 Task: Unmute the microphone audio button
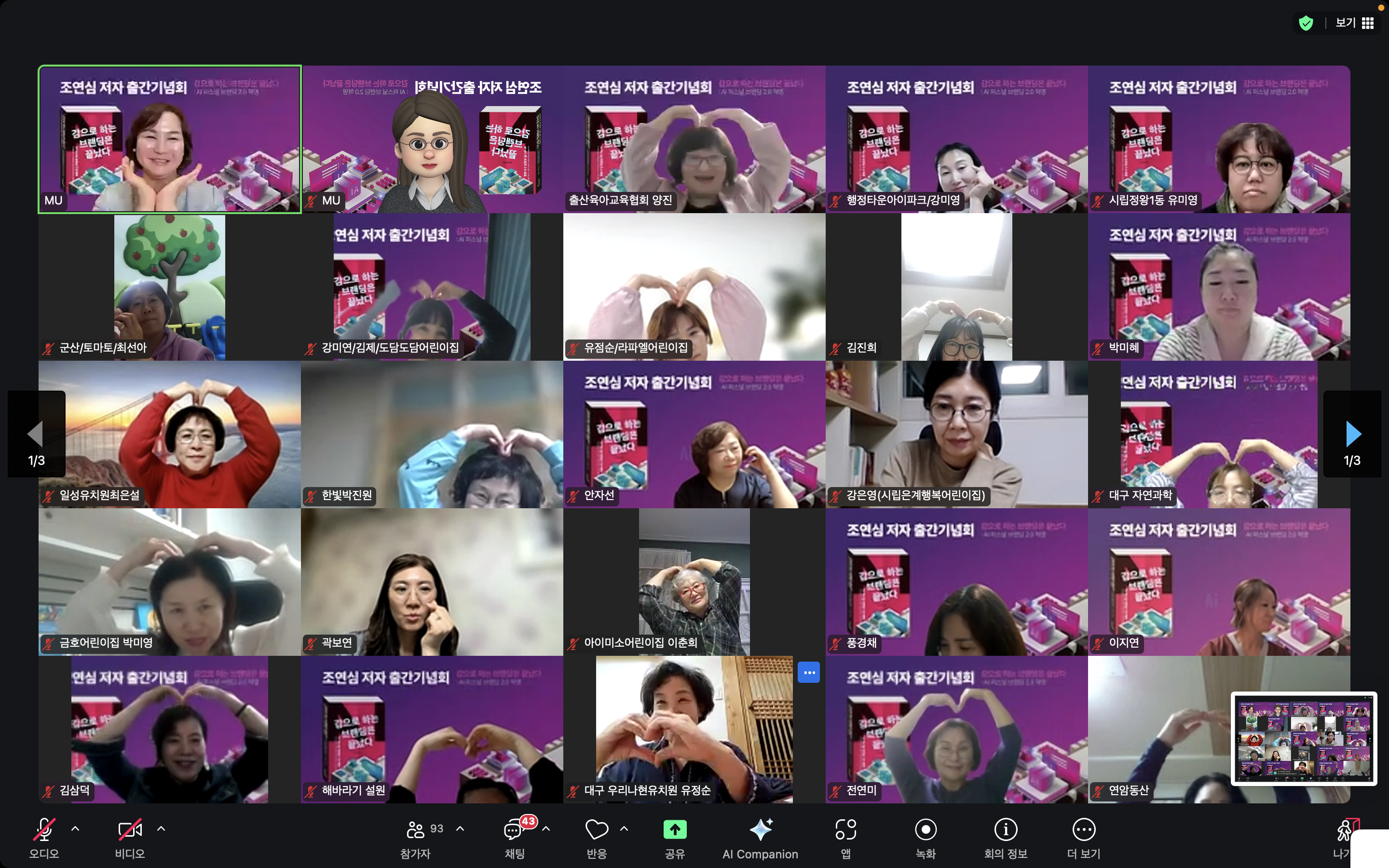44,829
